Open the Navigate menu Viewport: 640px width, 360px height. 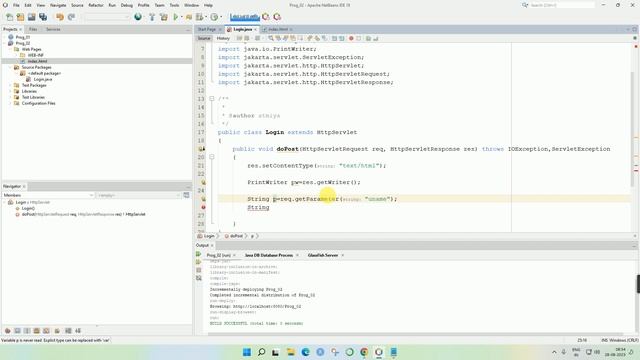[58, 5]
